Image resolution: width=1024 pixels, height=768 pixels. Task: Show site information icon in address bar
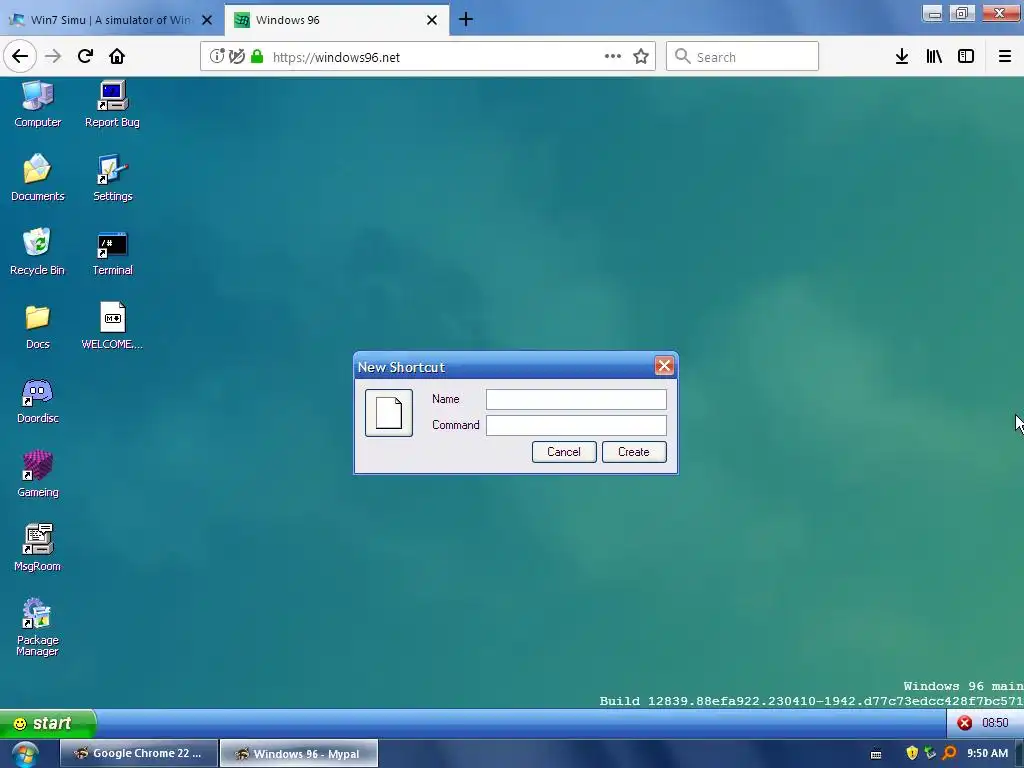[217, 56]
